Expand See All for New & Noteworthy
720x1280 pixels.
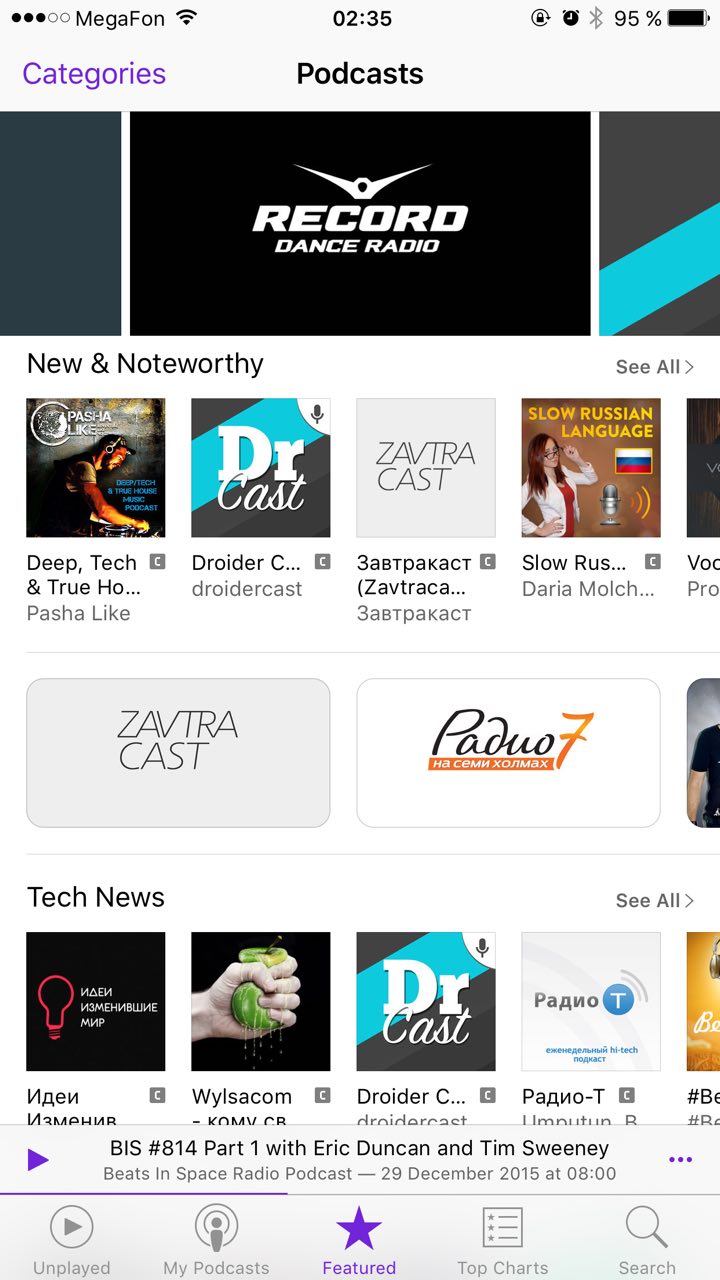coord(655,367)
